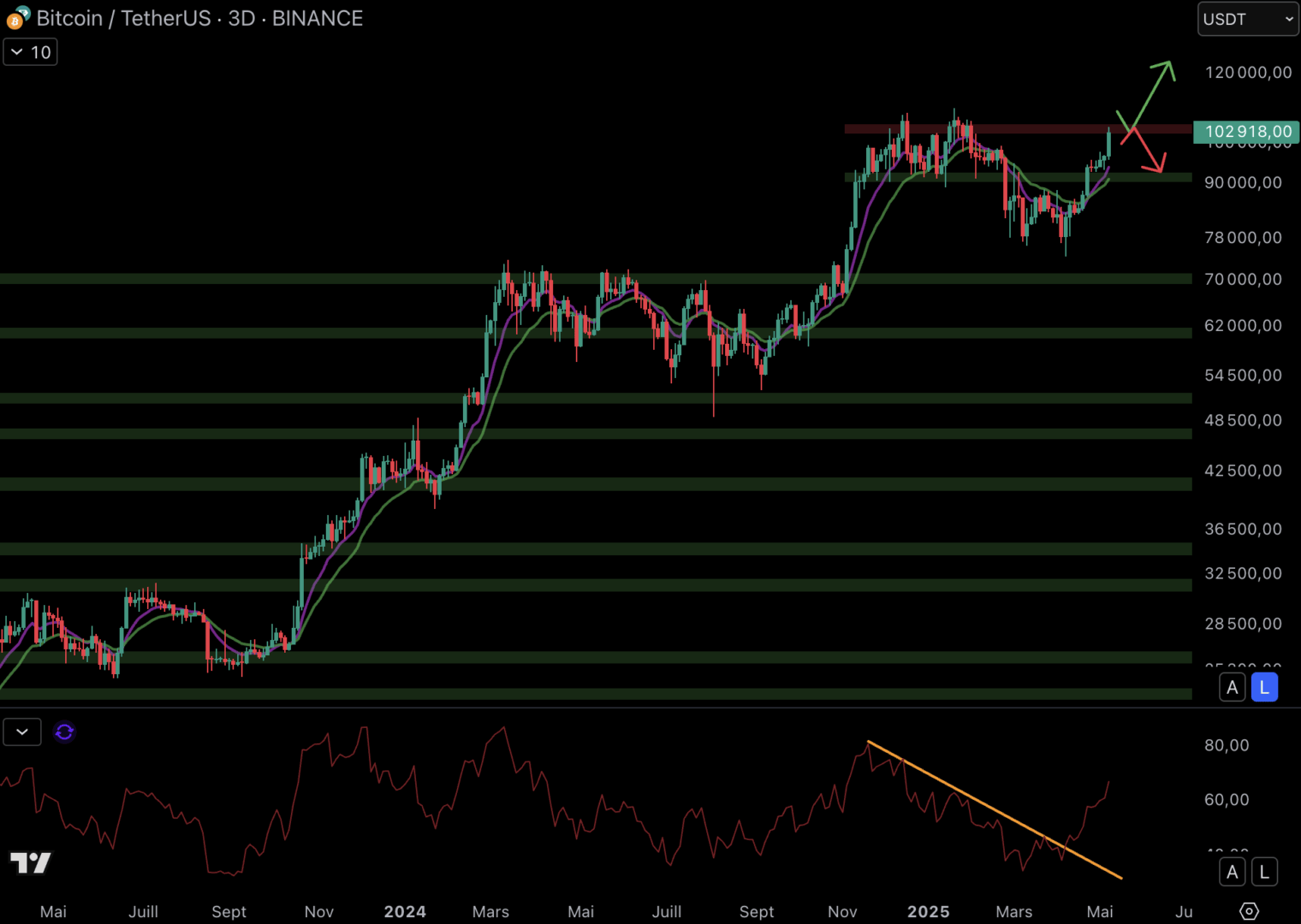Open chart settings gear icon
Image resolution: width=1301 pixels, height=924 pixels.
1249,911
